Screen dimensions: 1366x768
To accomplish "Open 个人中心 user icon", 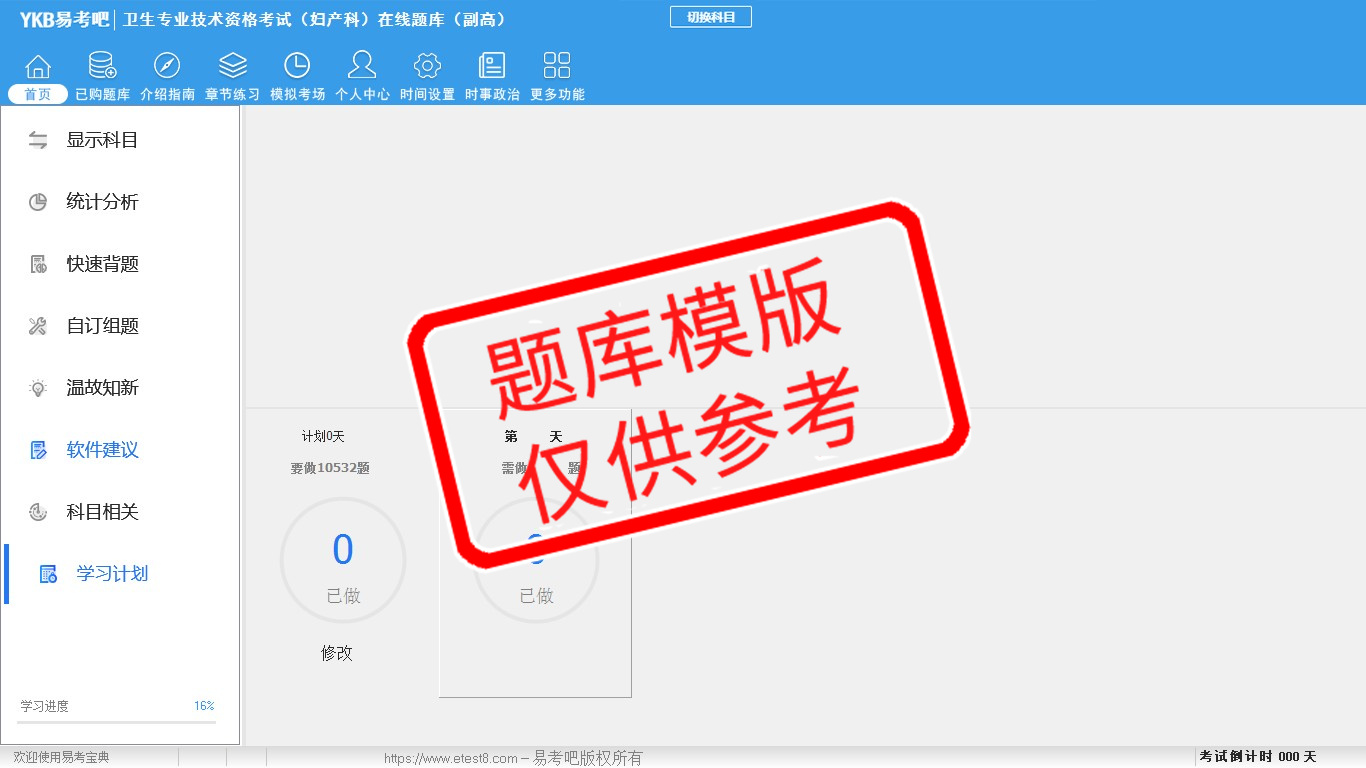I will (x=362, y=67).
